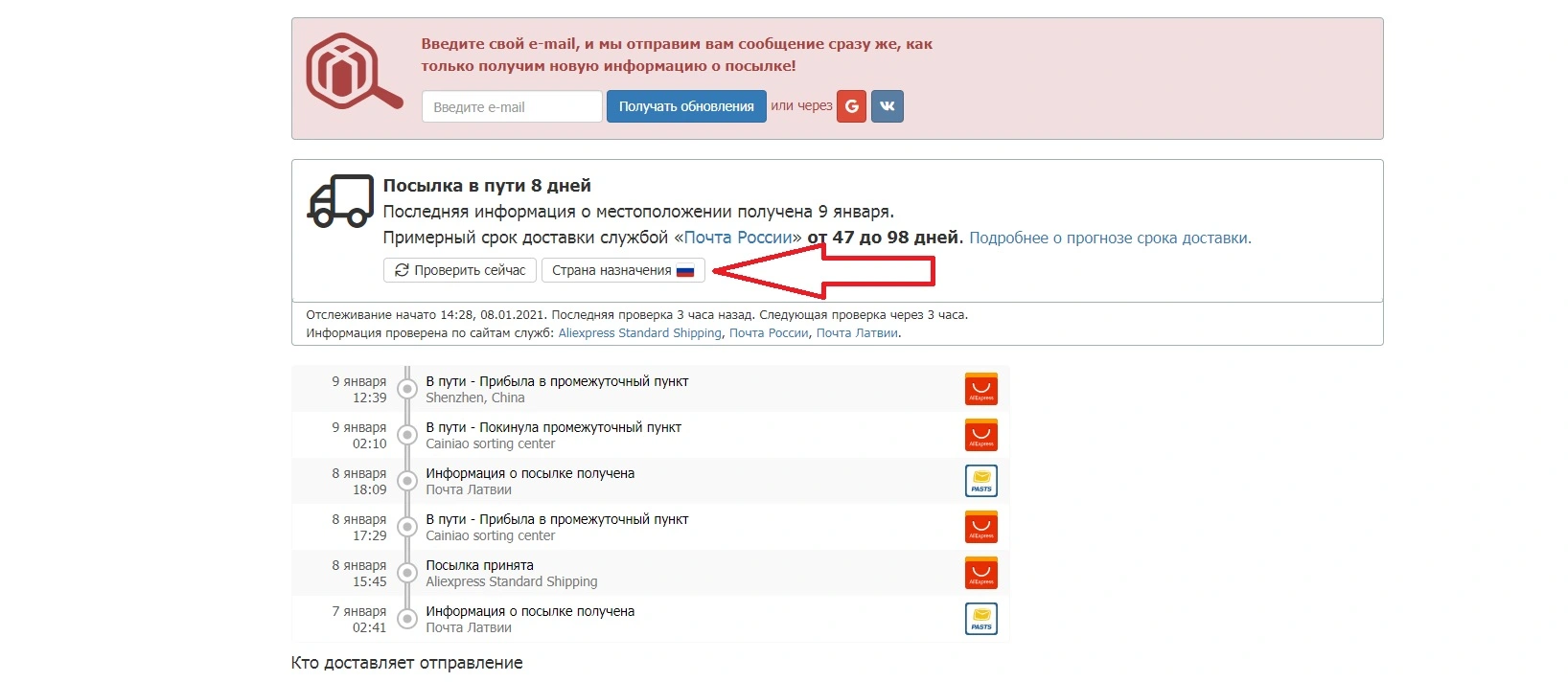This screenshot has width=1568, height=682.
Task: Click AliExpress icon for 17:29 event
Action: [x=980, y=527]
